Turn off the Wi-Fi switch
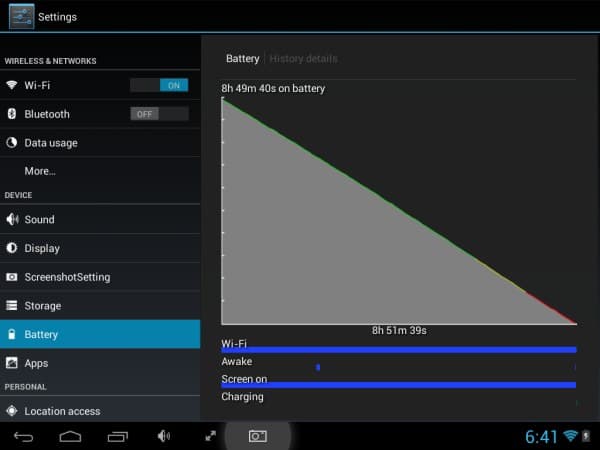This screenshot has width=600, height=450. [x=159, y=85]
